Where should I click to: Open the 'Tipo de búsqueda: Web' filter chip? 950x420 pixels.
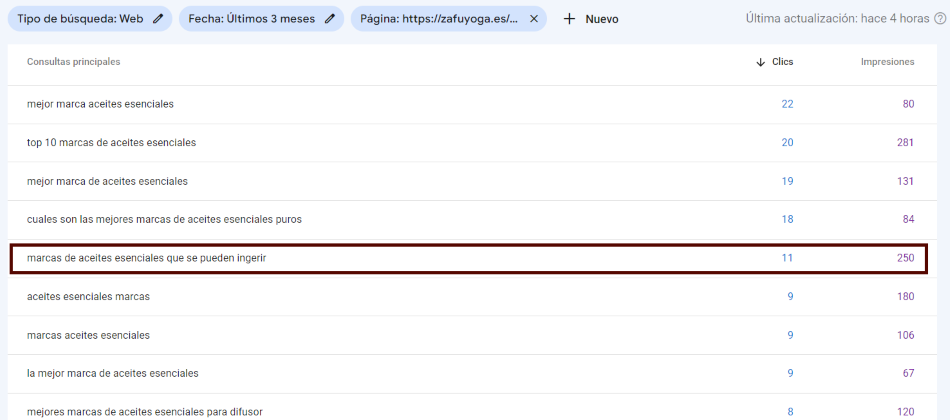[x=90, y=19]
